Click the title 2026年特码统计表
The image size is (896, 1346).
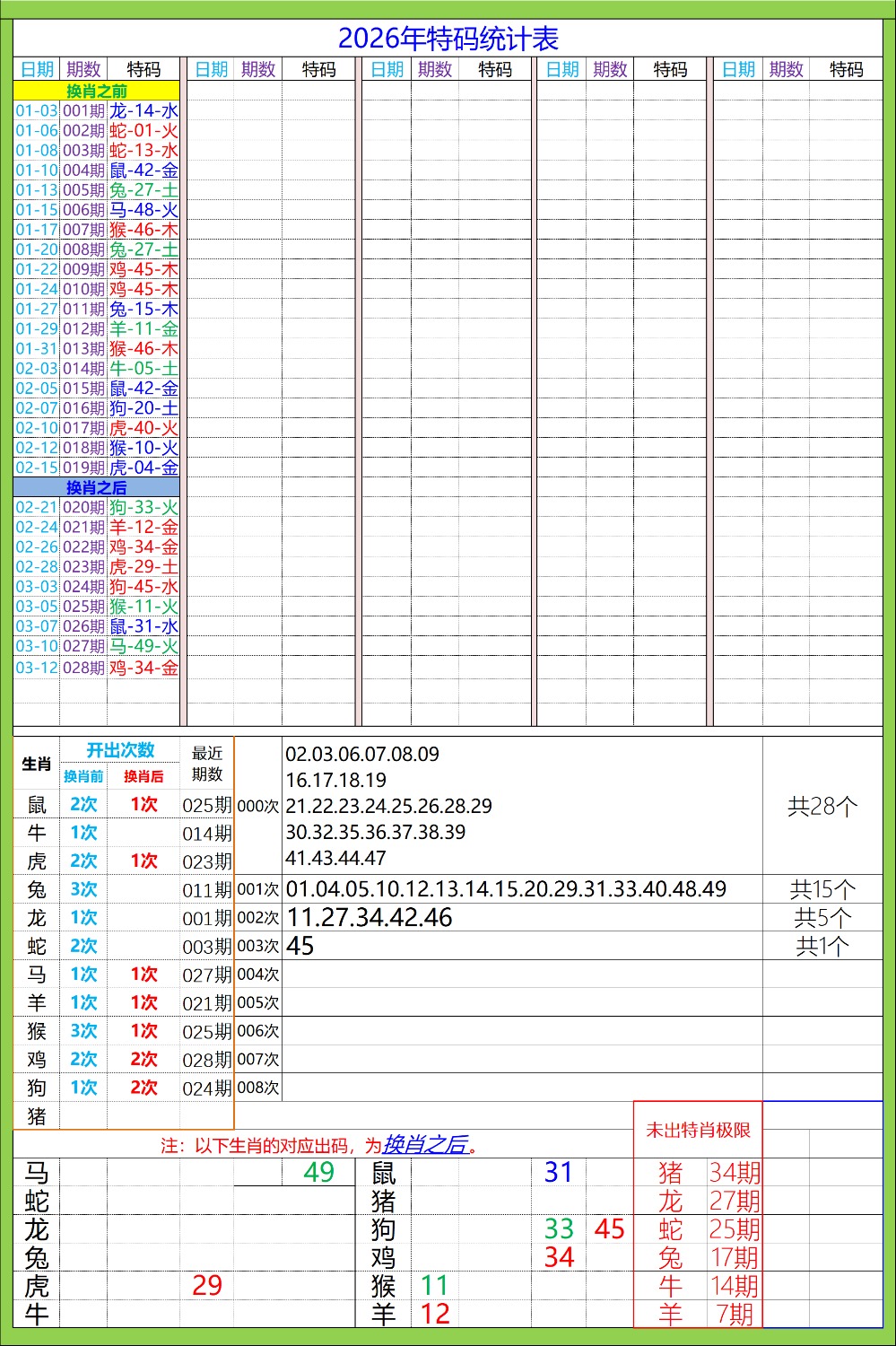448,39
